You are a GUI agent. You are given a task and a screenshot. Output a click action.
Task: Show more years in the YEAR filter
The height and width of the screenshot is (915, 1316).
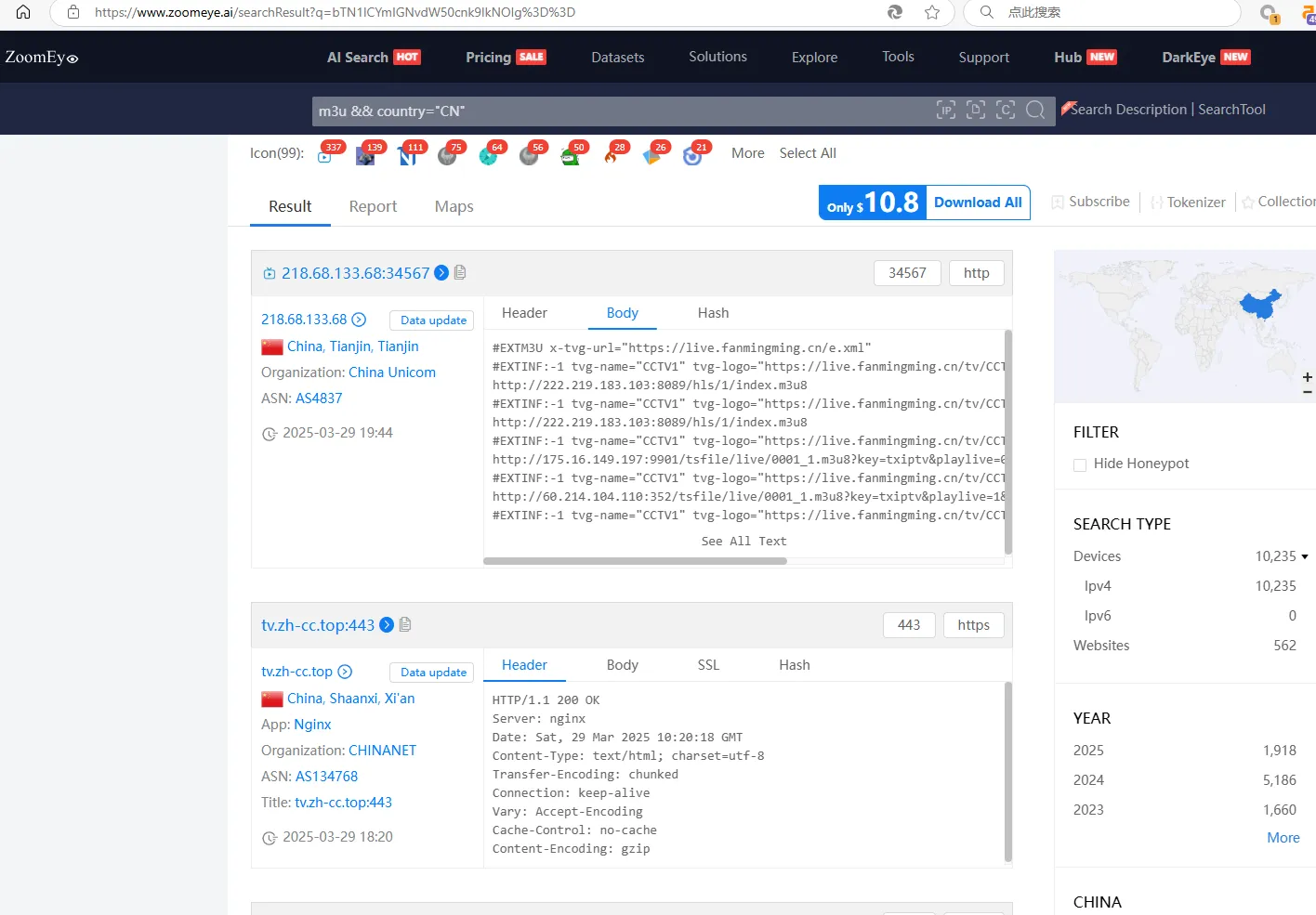click(x=1283, y=838)
